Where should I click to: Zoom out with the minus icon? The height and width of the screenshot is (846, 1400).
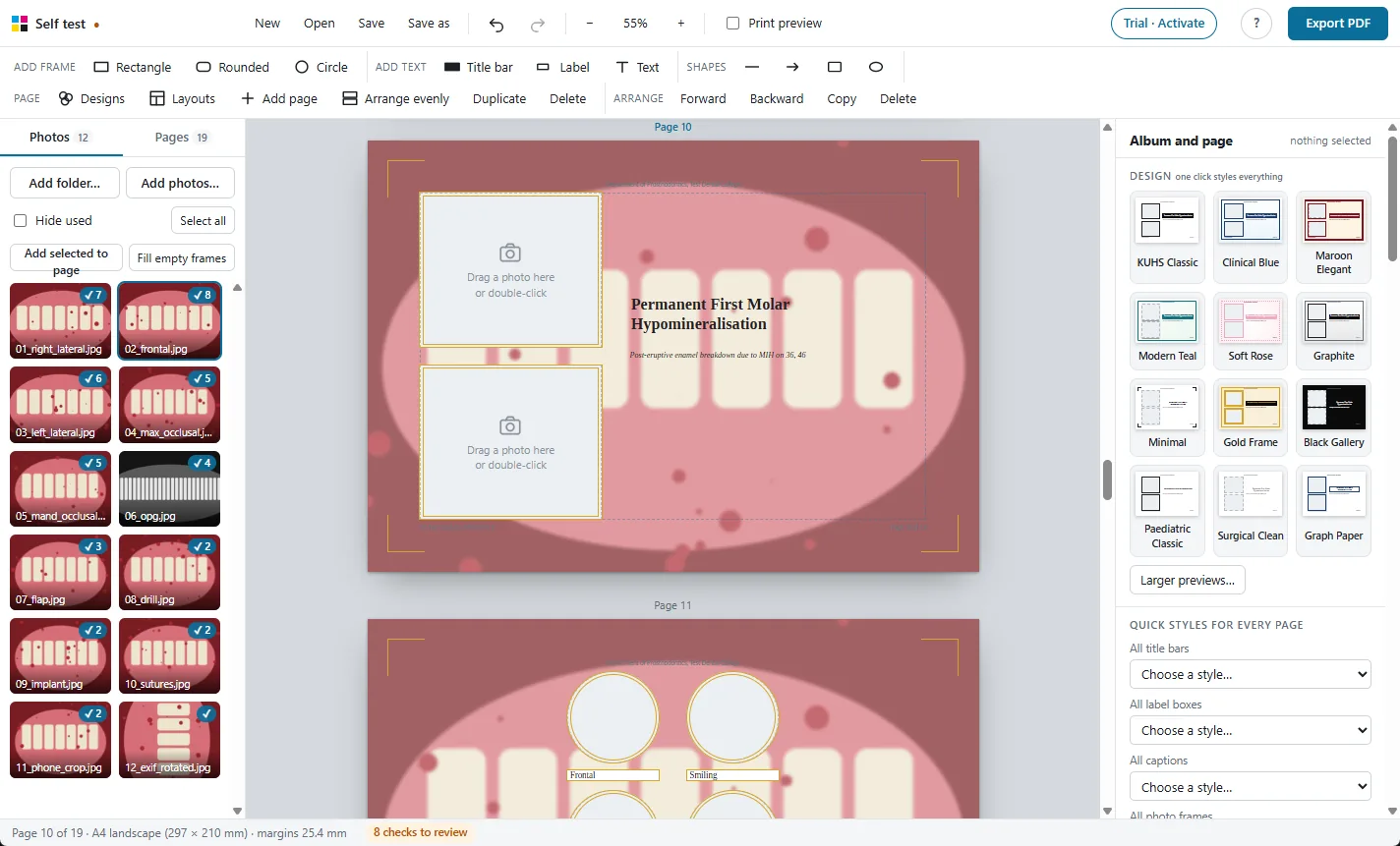590,24
